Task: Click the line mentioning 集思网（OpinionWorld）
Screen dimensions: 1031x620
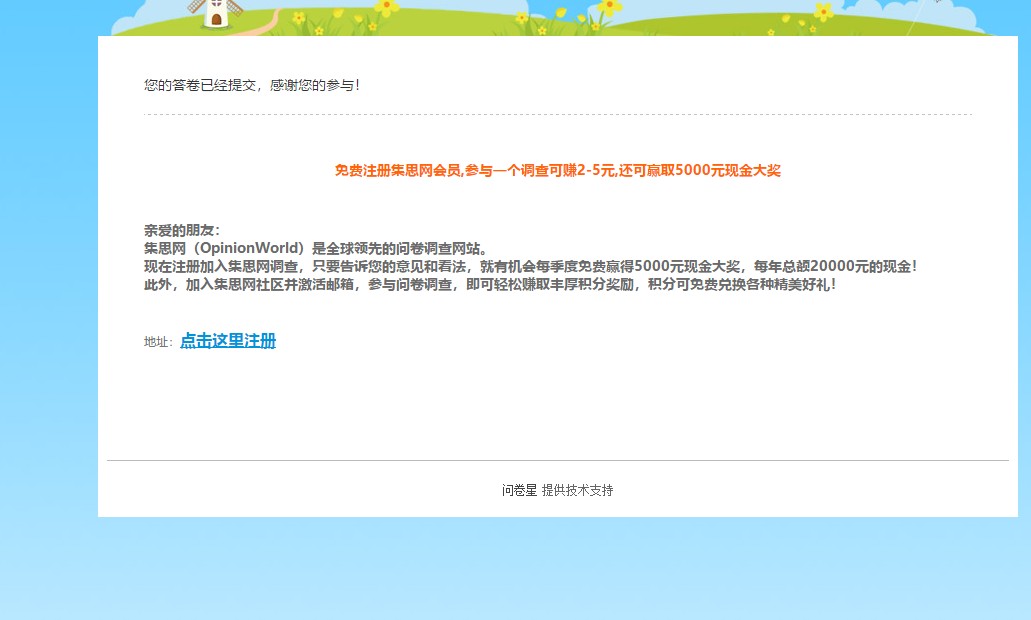Action: [316, 249]
